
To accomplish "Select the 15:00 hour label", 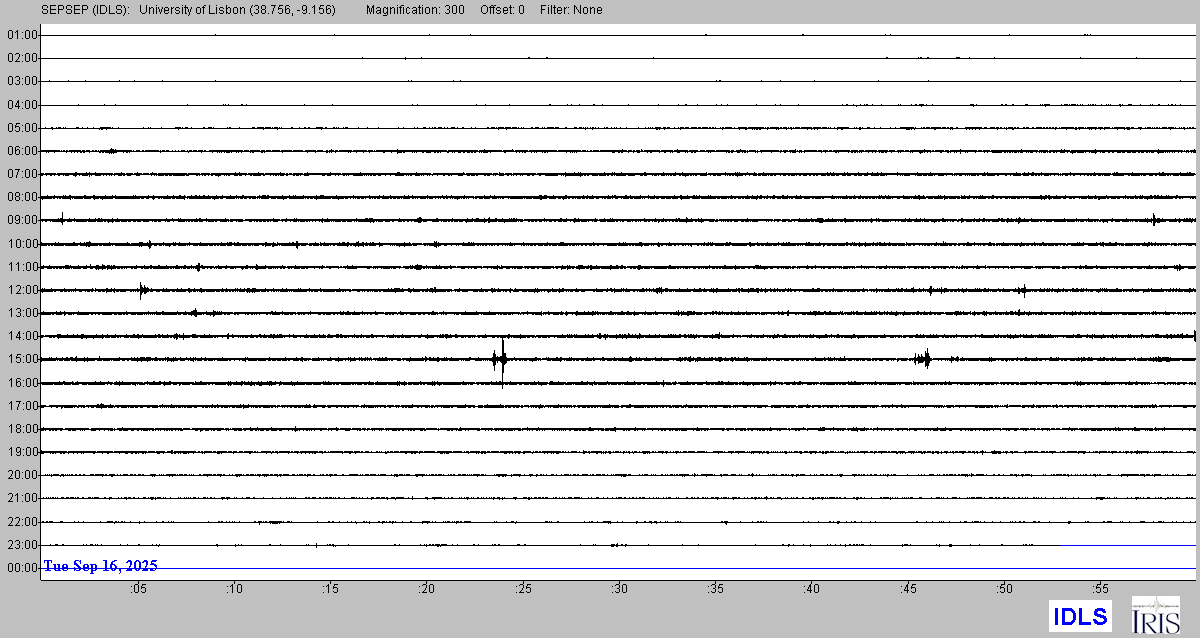I will point(21,359).
